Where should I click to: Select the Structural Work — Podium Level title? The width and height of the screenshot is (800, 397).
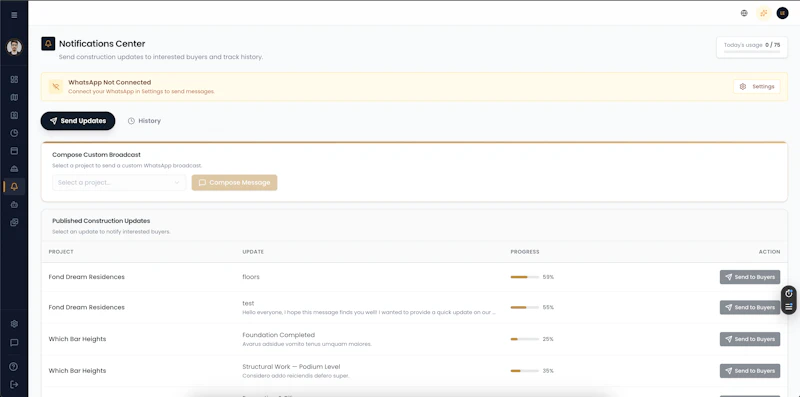tap(291, 367)
